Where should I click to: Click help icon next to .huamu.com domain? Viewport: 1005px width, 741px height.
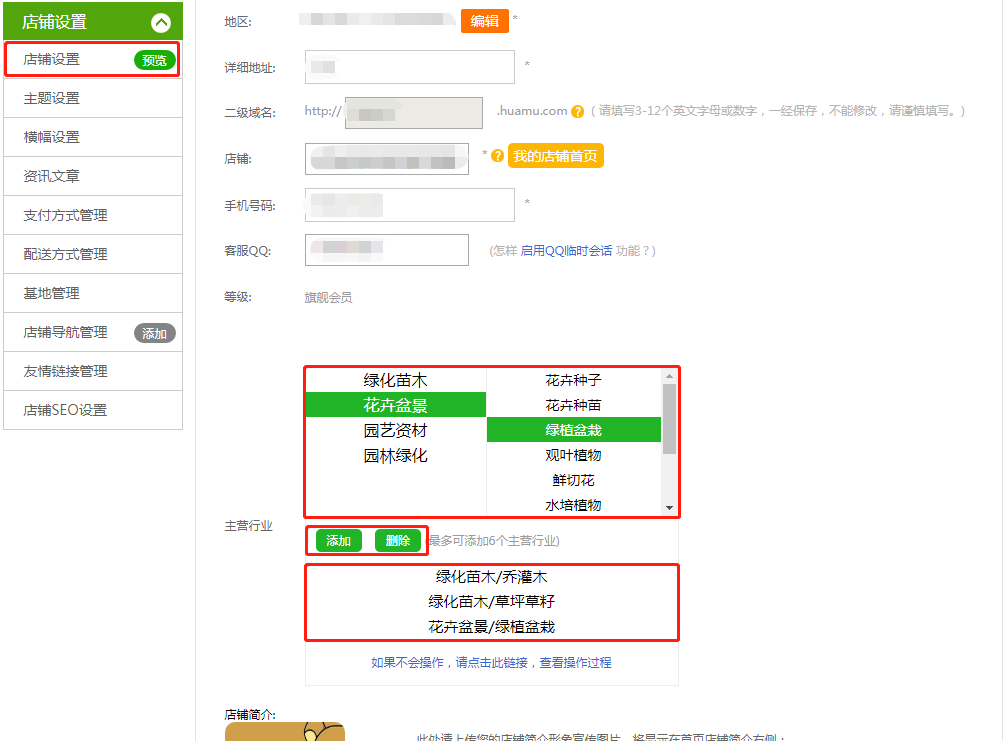577,112
